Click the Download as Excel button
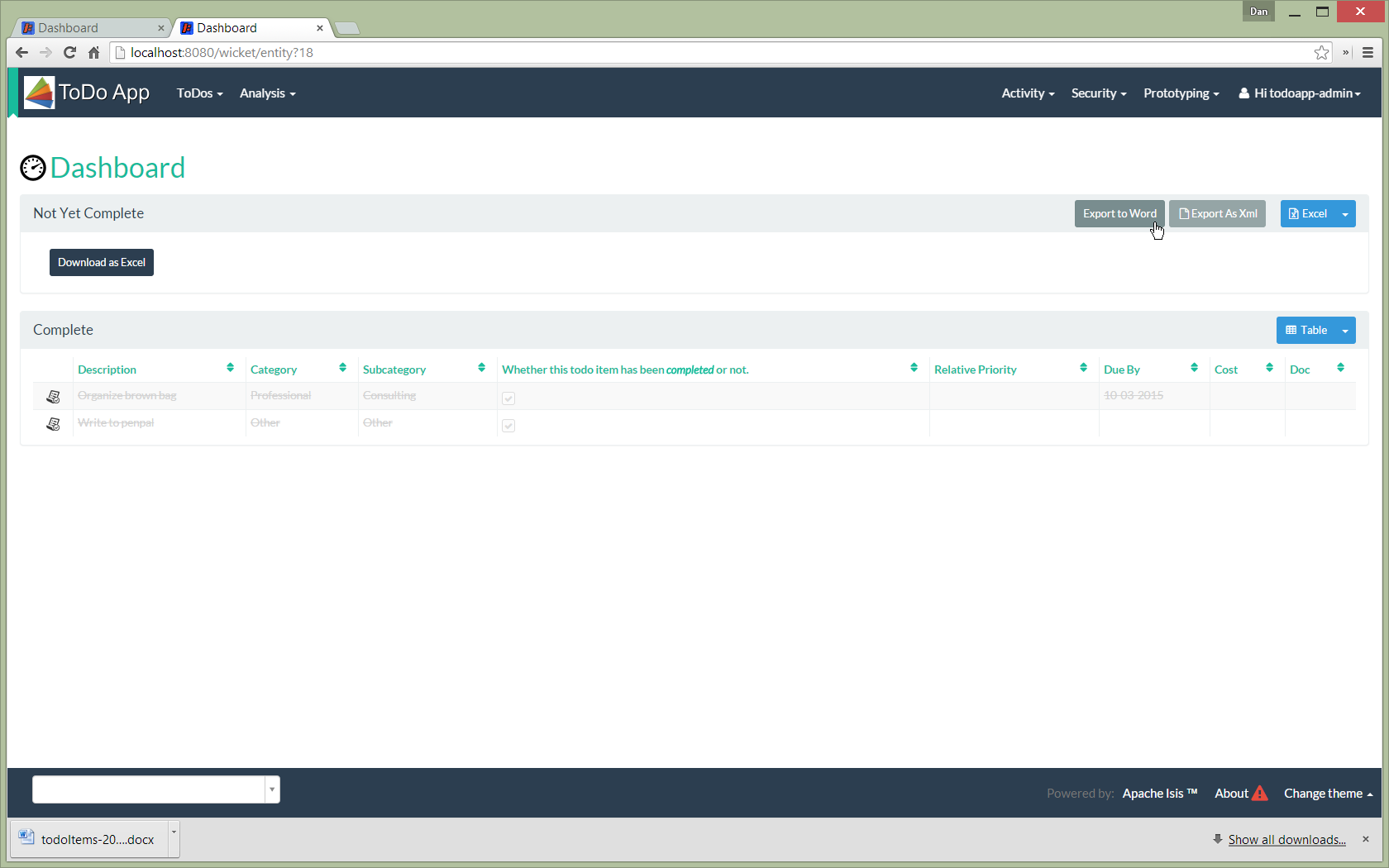 click(102, 263)
